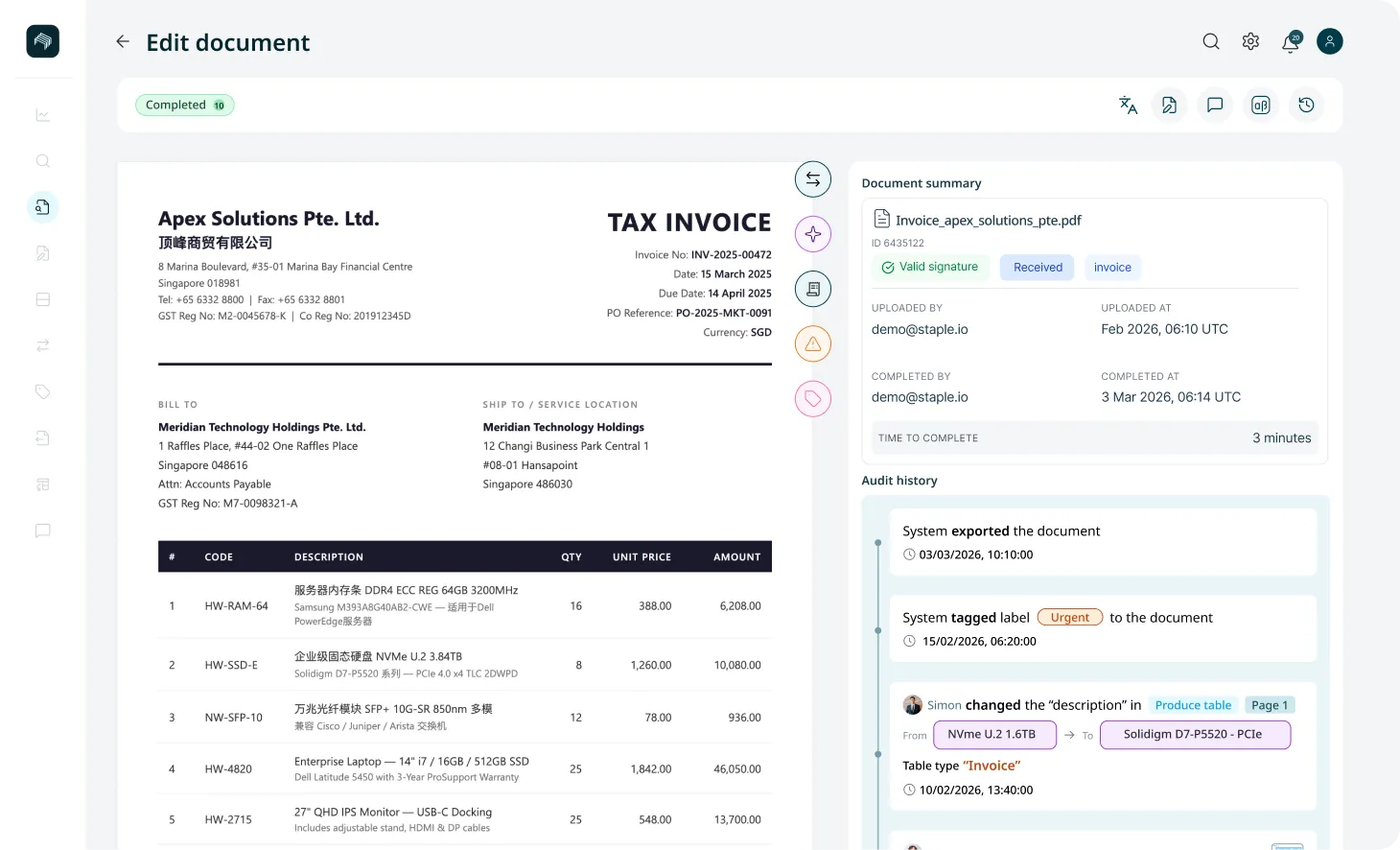The width and height of the screenshot is (1400, 850).
Task: Open the comments chat icon
Action: pyautogui.click(x=1215, y=105)
